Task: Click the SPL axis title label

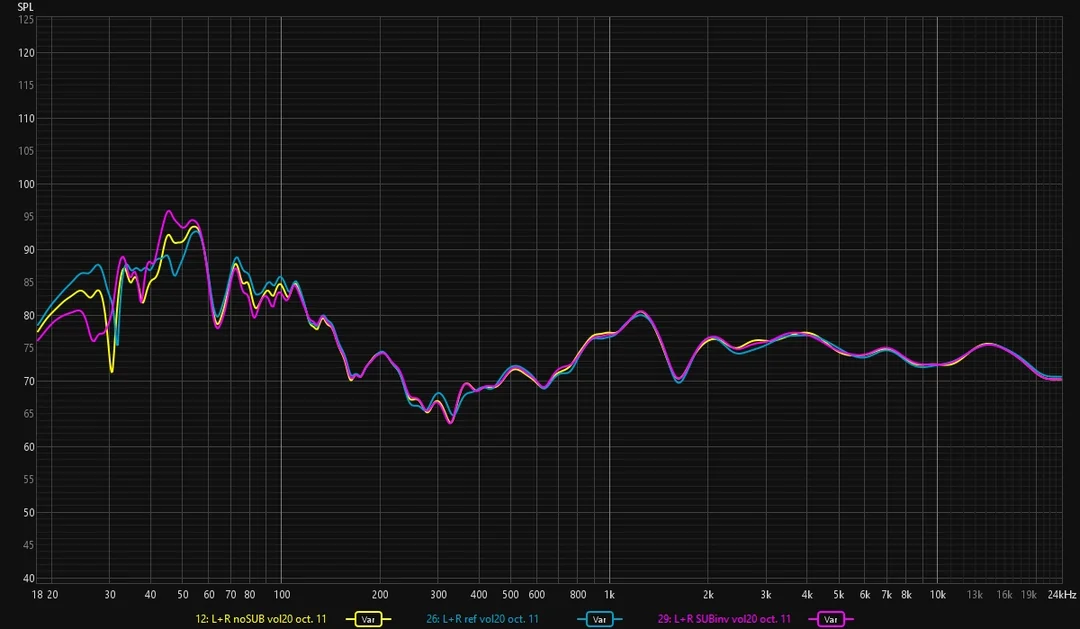Action: [x=25, y=7]
